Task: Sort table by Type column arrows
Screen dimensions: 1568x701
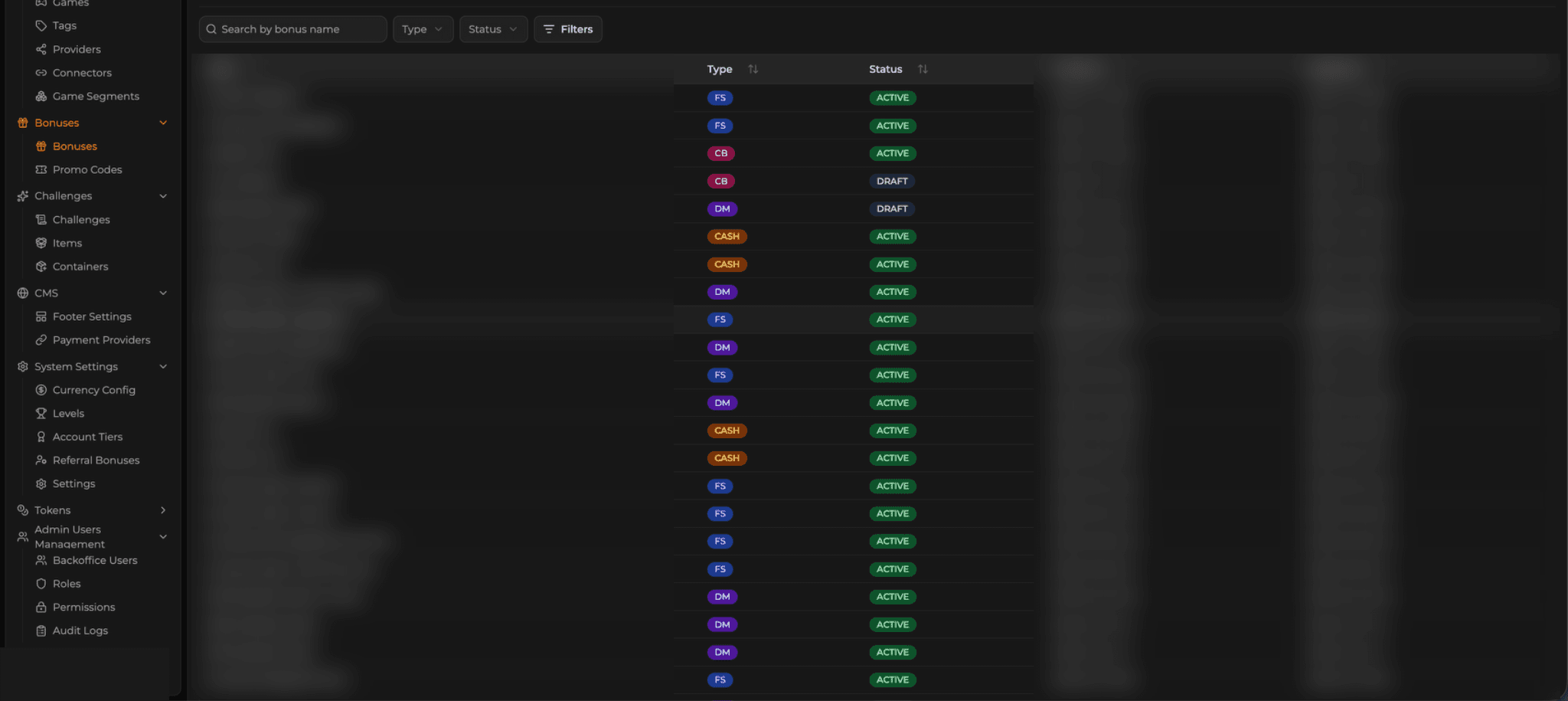Action: (753, 69)
